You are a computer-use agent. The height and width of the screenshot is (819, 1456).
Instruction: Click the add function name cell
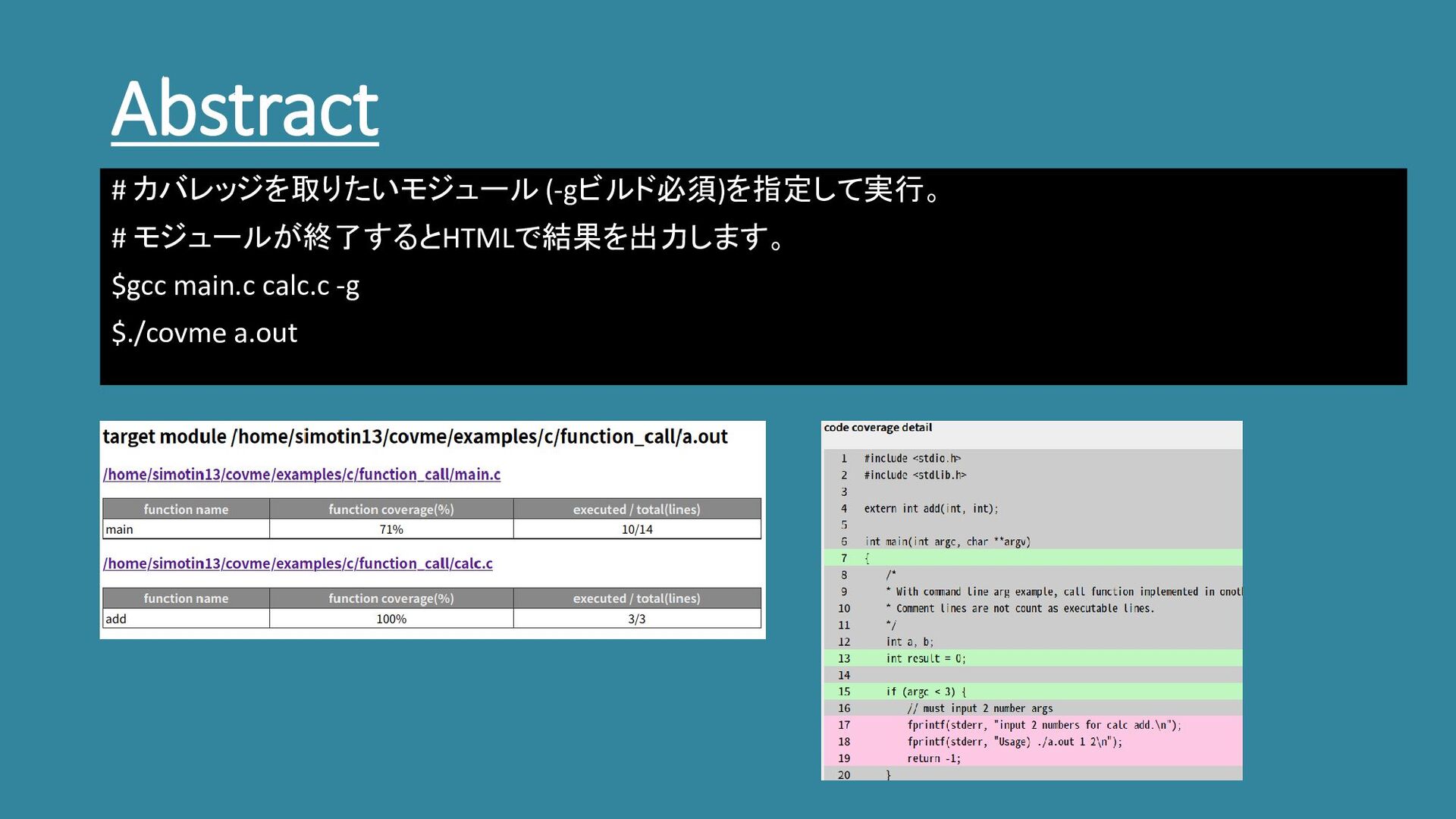(186, 619)
